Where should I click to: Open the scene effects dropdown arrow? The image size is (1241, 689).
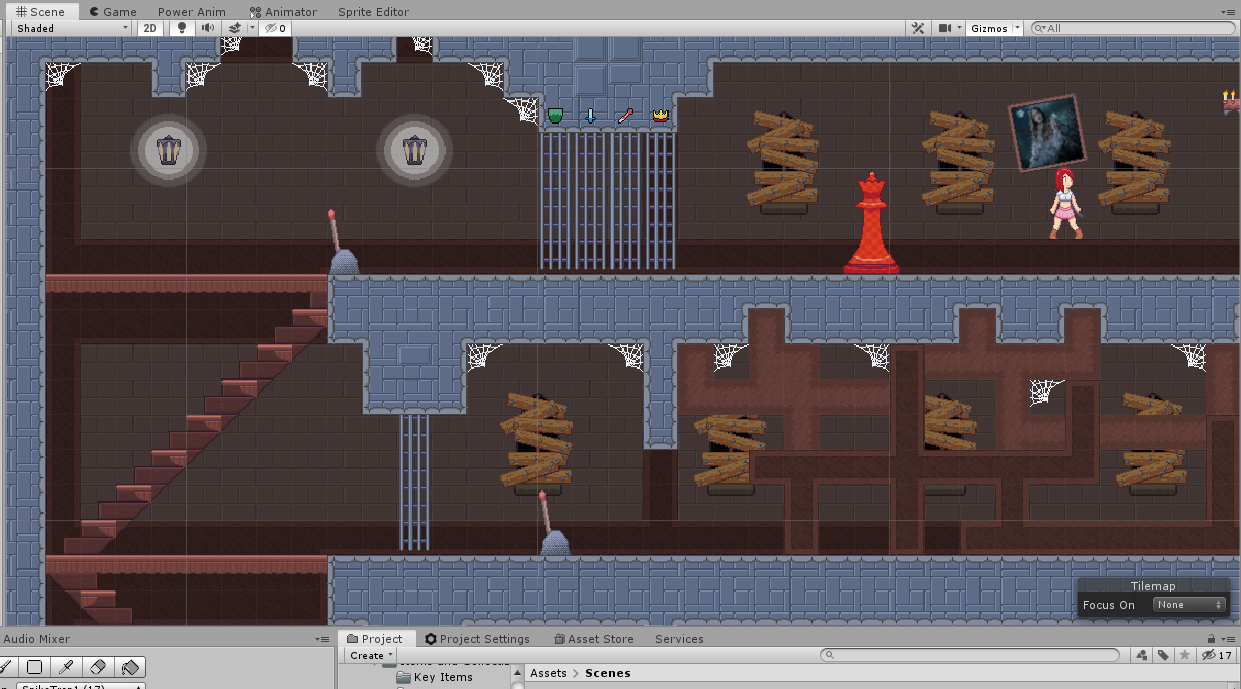(x=252, y=28)
